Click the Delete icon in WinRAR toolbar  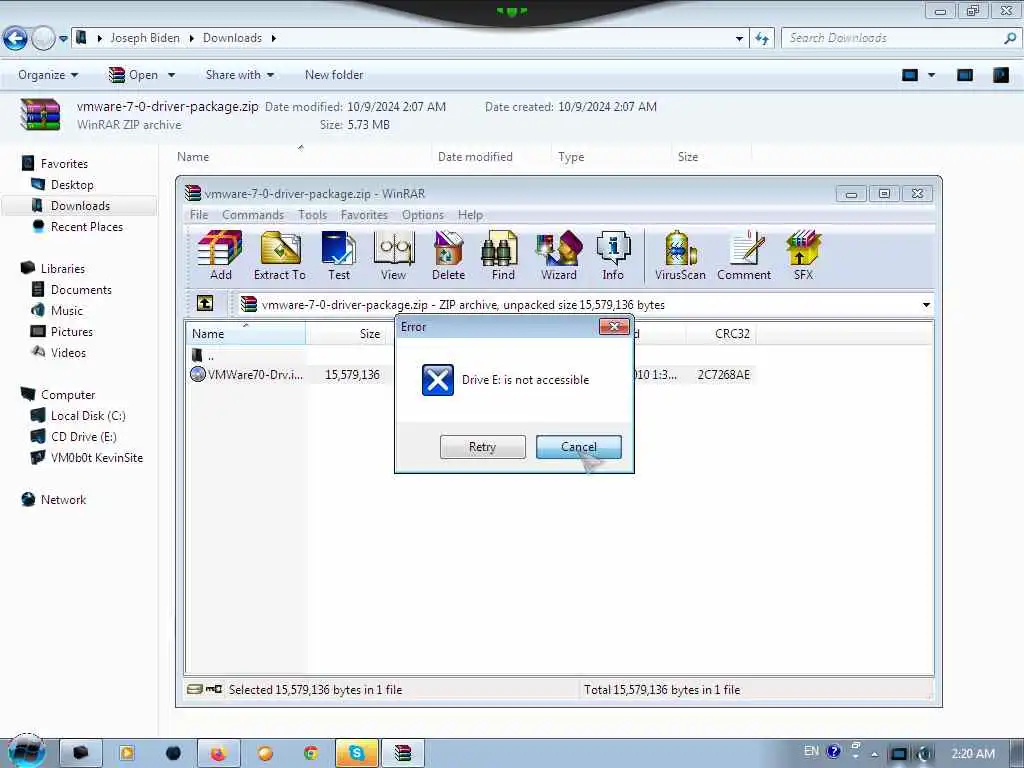(x=448, y=255)
